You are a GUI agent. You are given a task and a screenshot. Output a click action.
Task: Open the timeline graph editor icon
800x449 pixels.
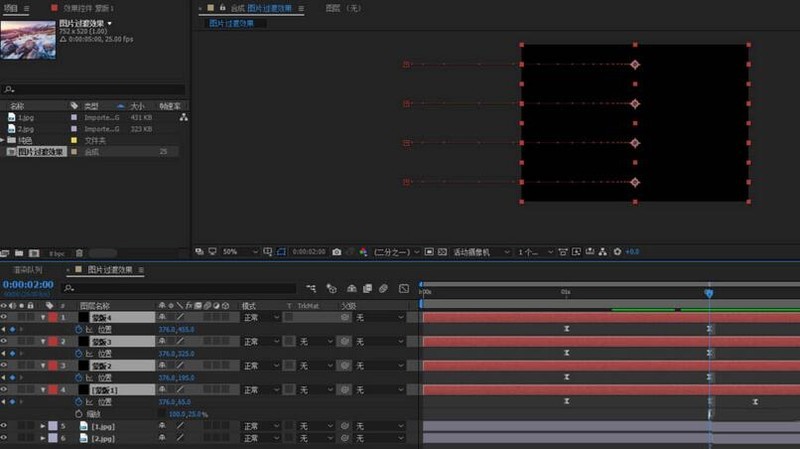tap(404, 289)
